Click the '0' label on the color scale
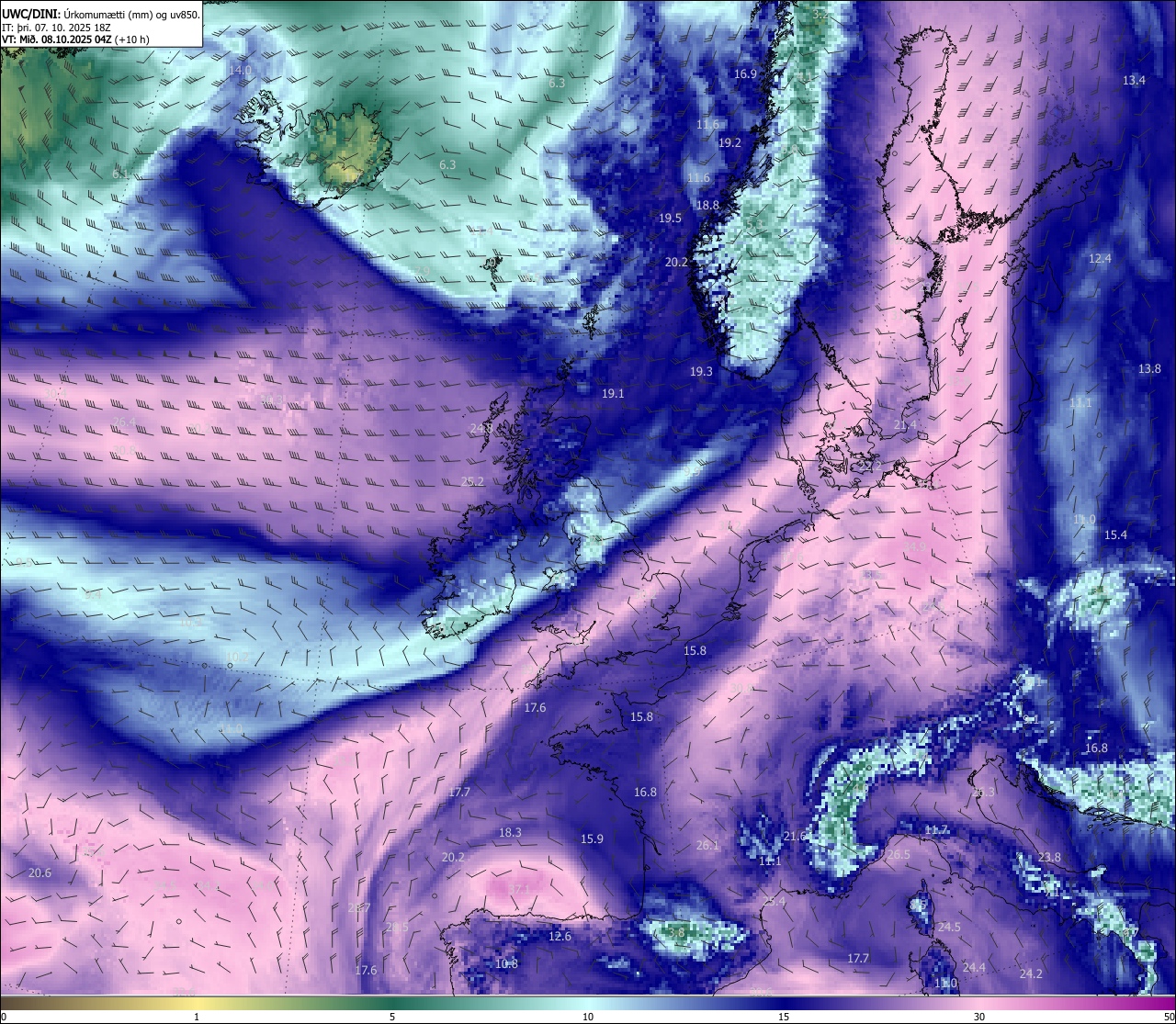The height and width of the screenshot is (1024, 1176). 4,1017
